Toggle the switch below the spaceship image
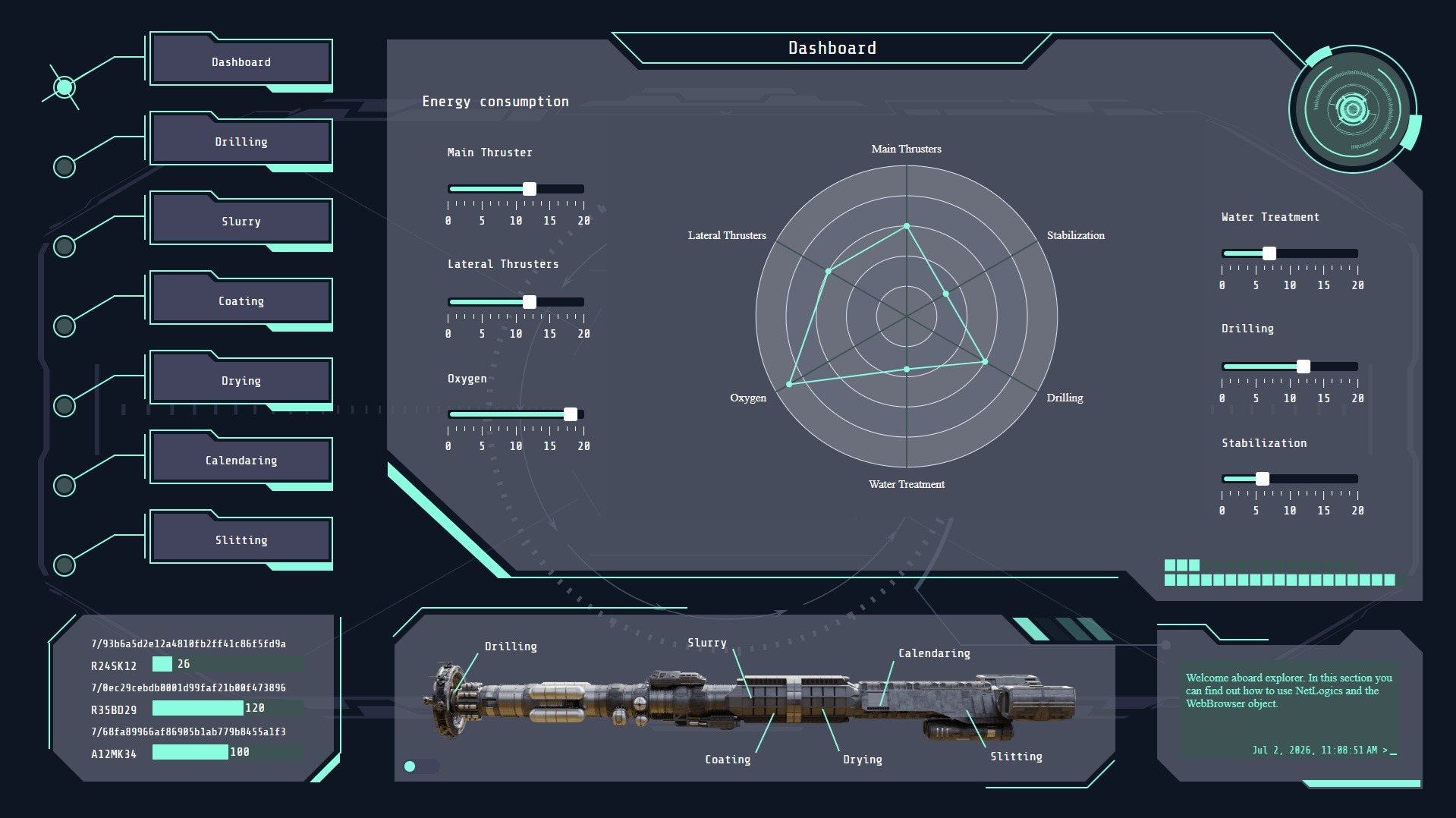 point(422,766)
